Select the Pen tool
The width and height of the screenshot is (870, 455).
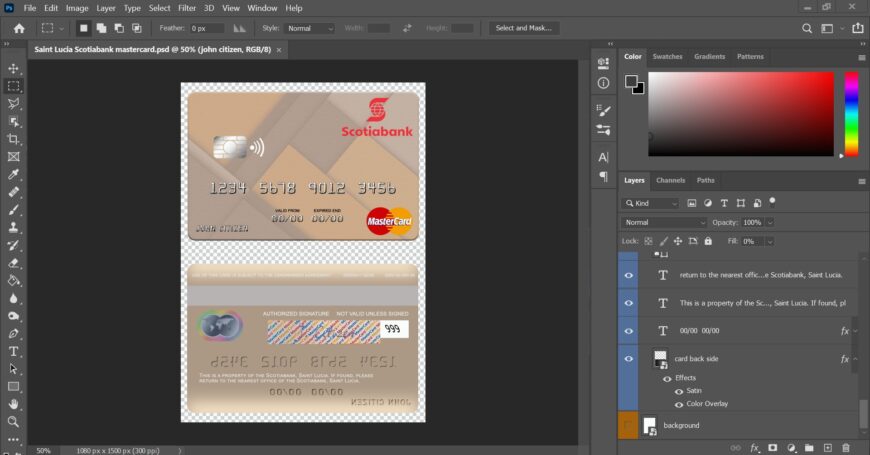click(13, 333)
